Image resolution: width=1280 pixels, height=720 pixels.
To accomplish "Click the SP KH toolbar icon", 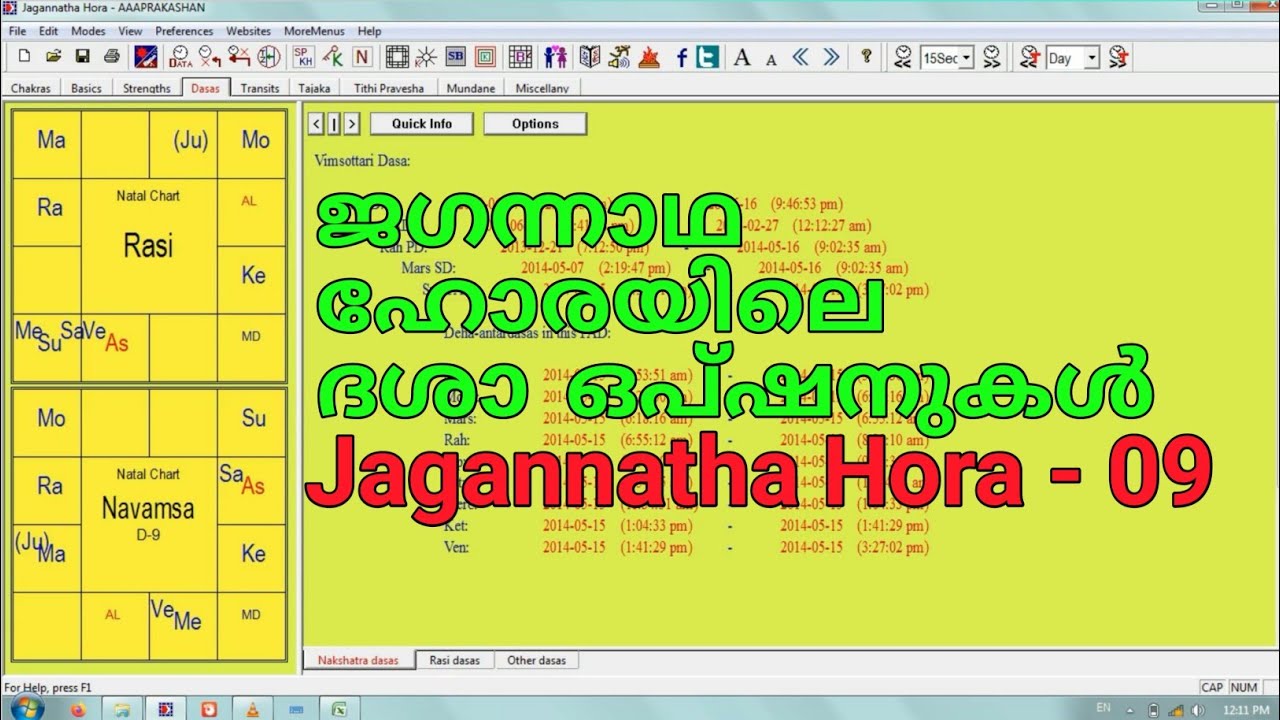I will (304, 57).
